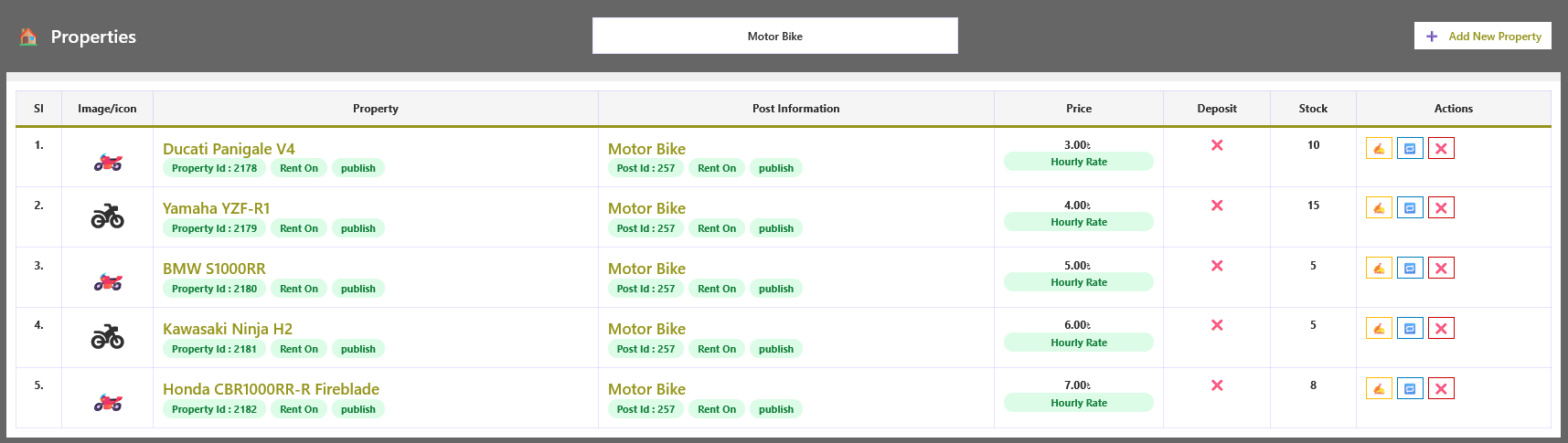Sort by the Stock column header
Image resolution: width=1568 pixels, height=443 pixels.
click(1313, 109)
